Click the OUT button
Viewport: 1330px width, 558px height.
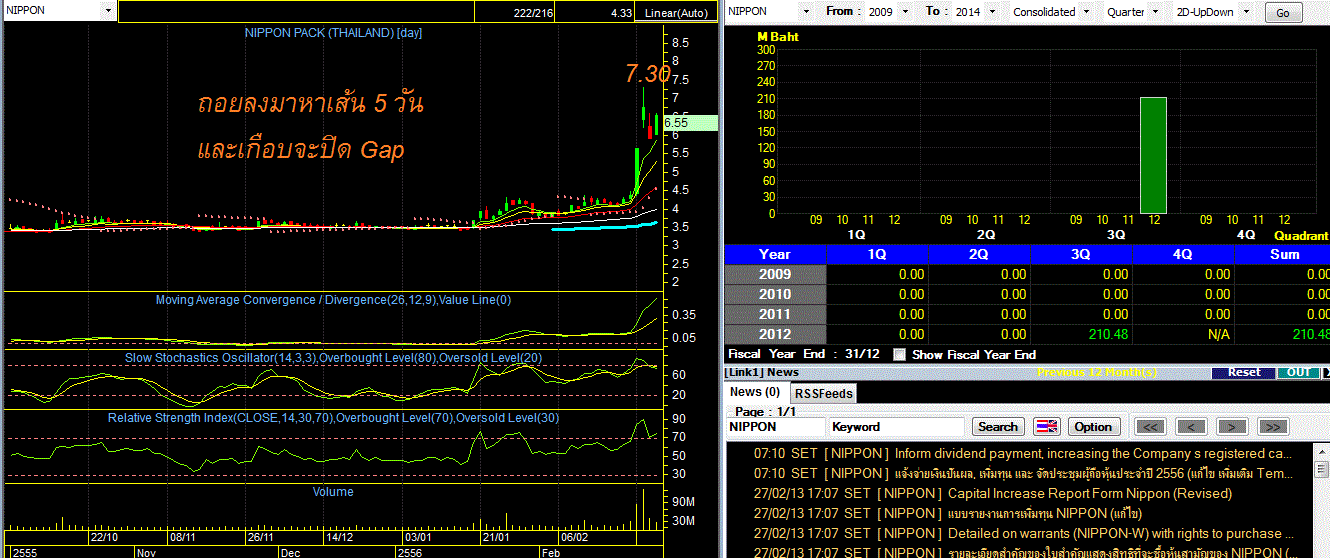click(1298, 372)
